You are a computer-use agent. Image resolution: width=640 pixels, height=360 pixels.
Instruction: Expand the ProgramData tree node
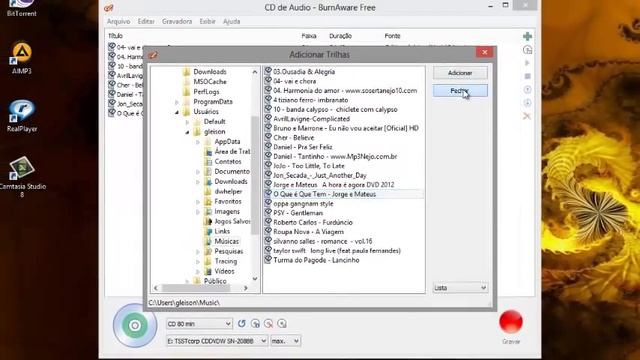tap(177, 102)
